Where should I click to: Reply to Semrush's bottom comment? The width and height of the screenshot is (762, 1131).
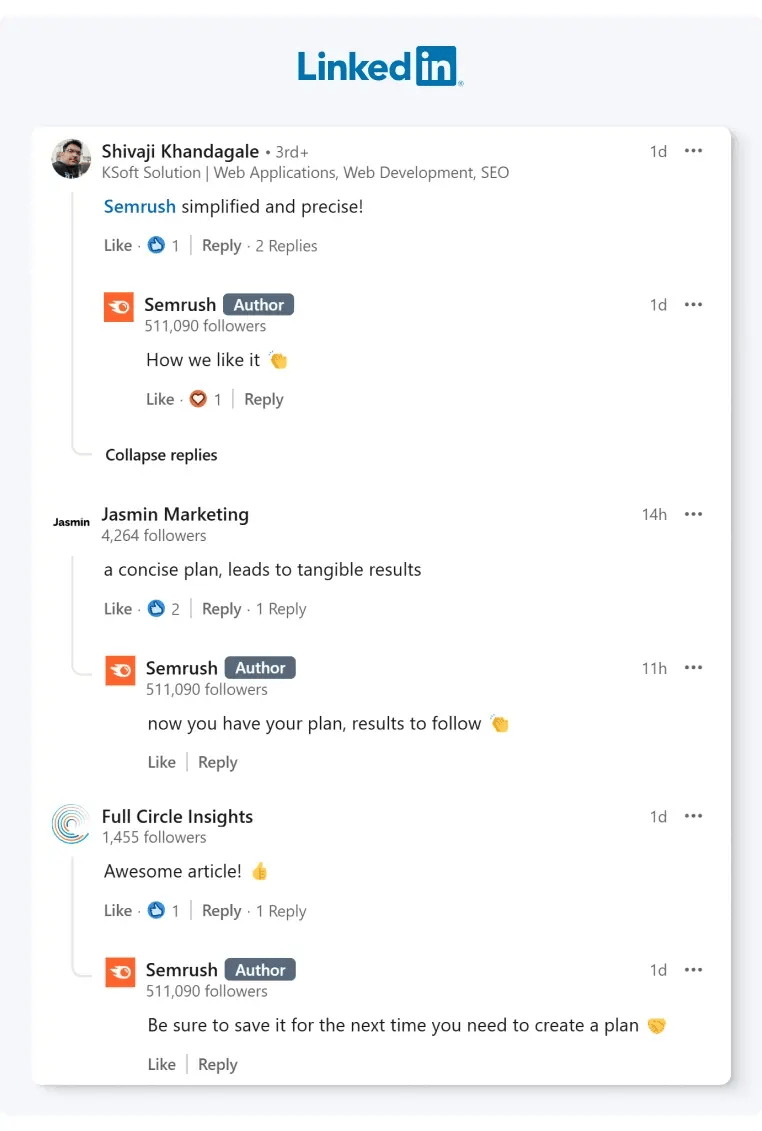[x=217, y=1064]
